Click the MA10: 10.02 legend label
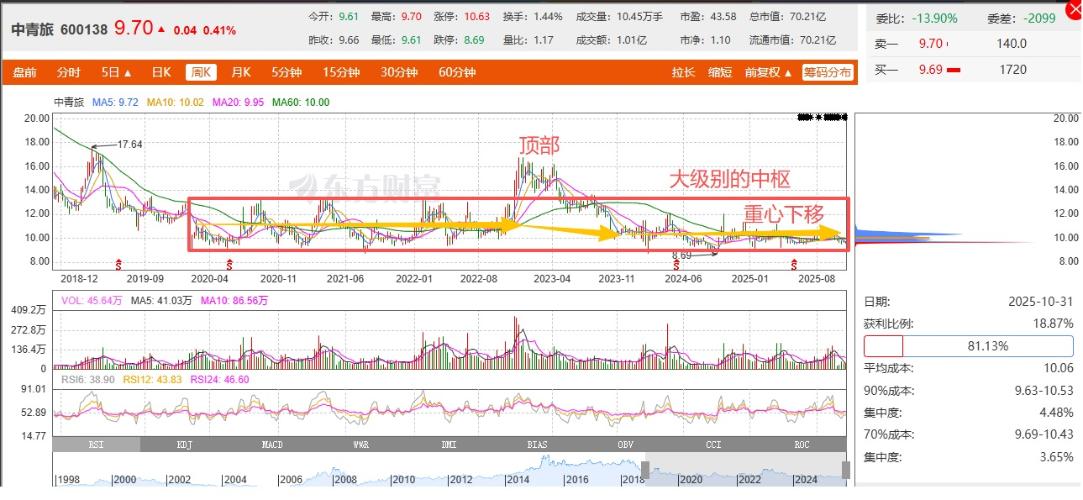Image resolution: width=1083 pixels, height=500 pixels. pos(175,102)
